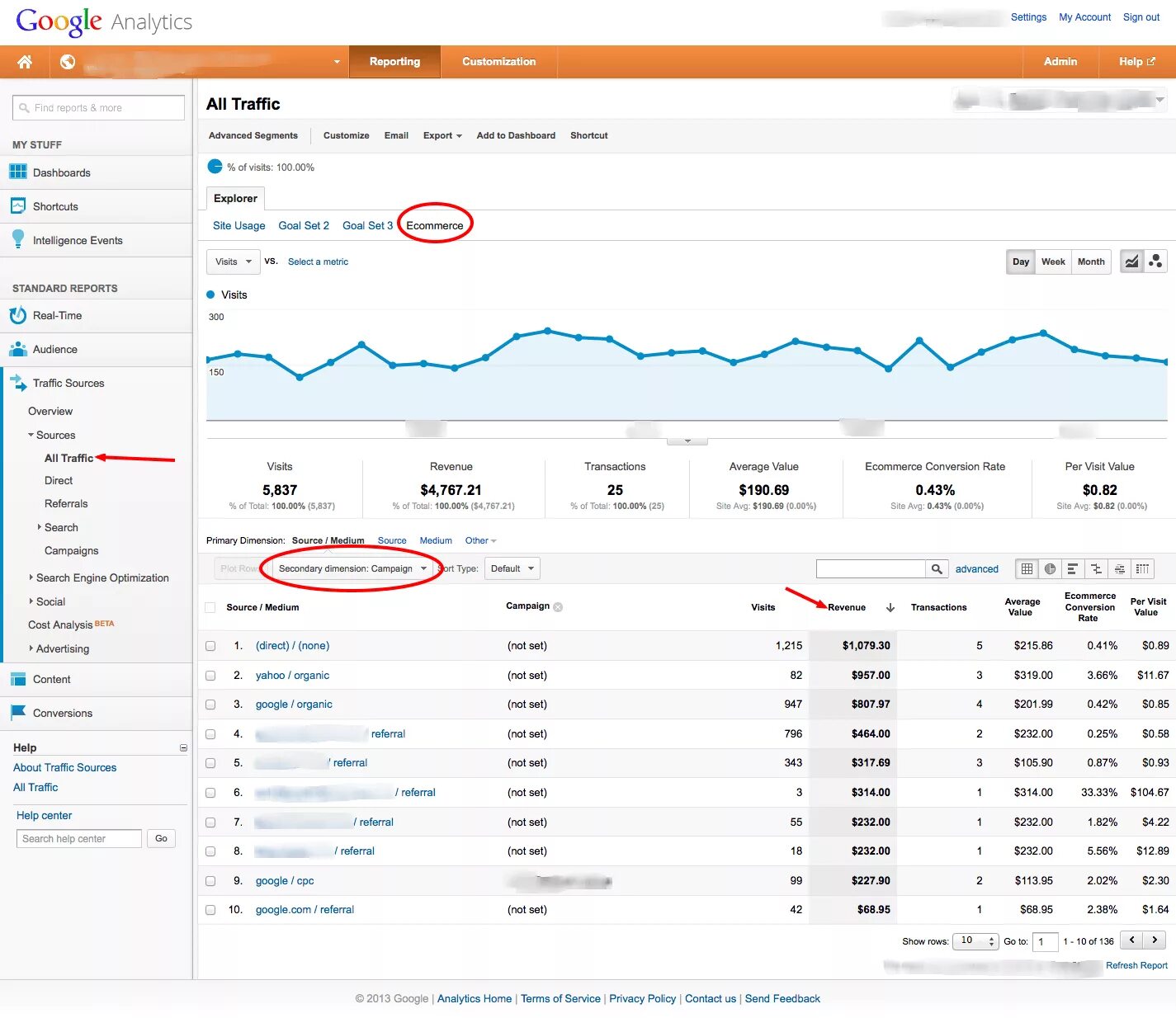Expand the Search Engine Optimization section
This screenshot has height=1018, width=1176.
click(x=31, y=577)
